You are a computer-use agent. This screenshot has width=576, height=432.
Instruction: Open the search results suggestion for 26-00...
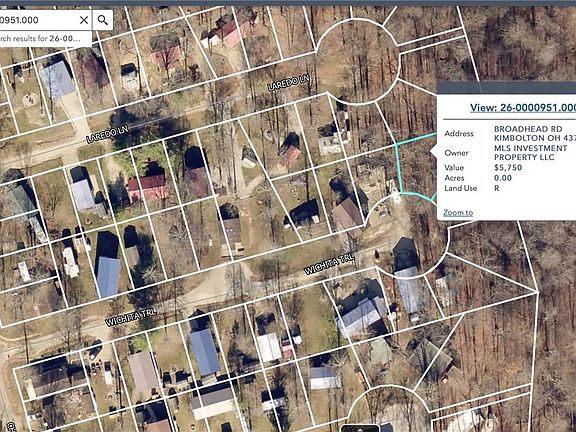(x=40, y=38)
